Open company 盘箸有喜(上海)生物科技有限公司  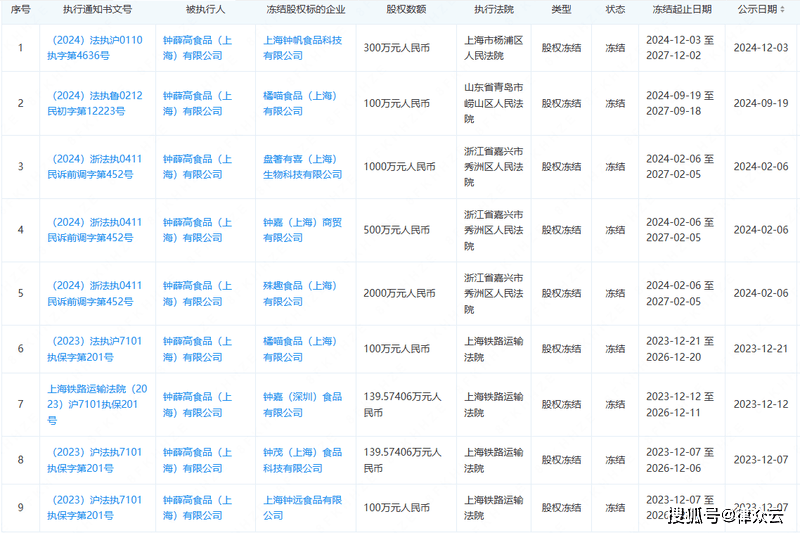pyautogui.click(x=303, y=167)
